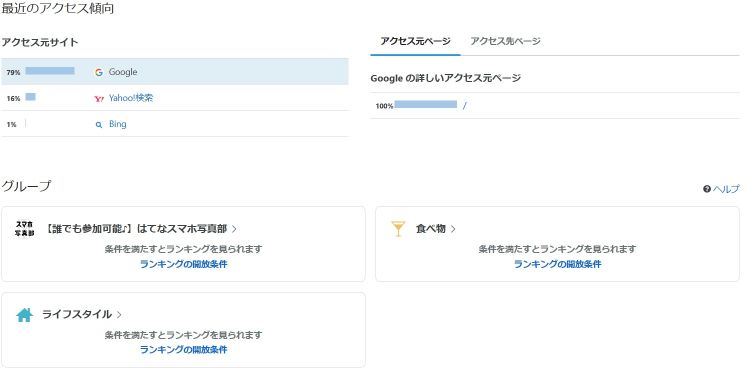Open ランキングの開放条件 in 食べ物 card
This screenshot has width=753, height=374.
pos(558,264)
